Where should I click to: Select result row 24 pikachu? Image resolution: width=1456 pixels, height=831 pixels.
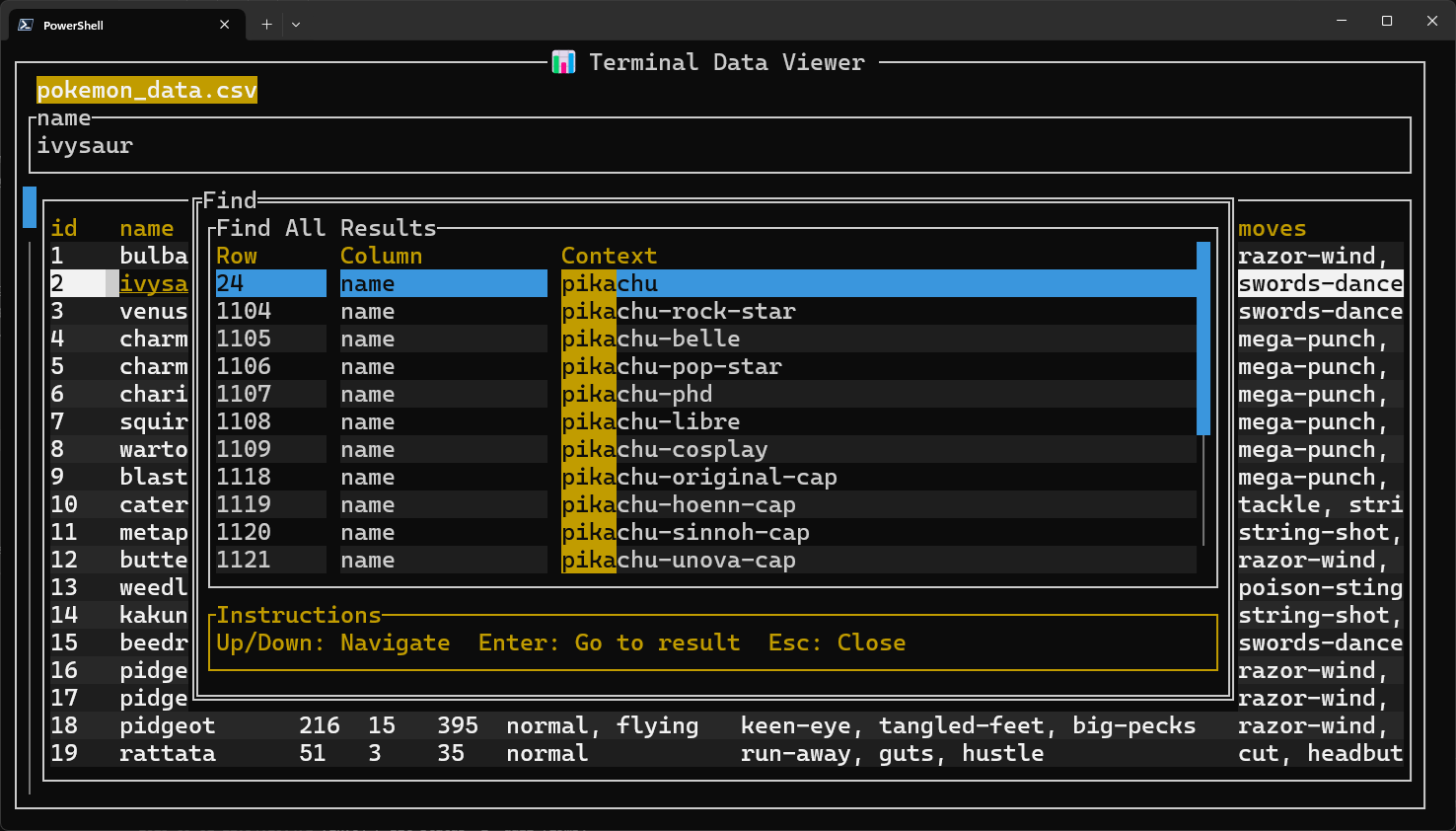(x=706, y=283)
